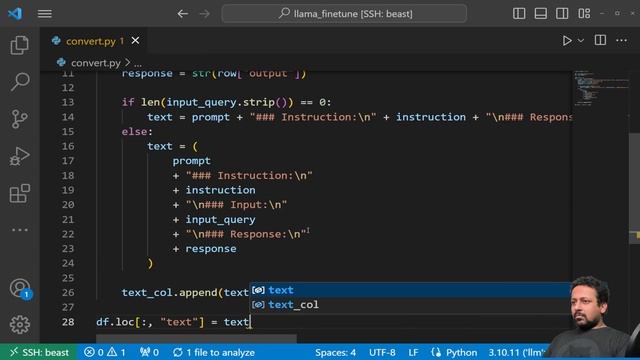The height and width of the screenshot is (360, 640).
Task: Click the forwarded ports status item
Action: coord(149,352)
